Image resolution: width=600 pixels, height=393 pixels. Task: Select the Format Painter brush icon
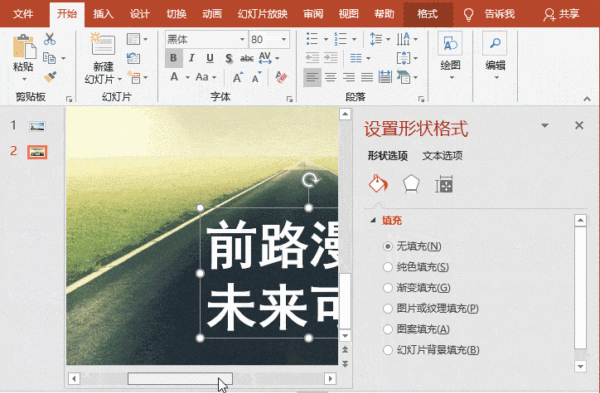tap(50, 77)
